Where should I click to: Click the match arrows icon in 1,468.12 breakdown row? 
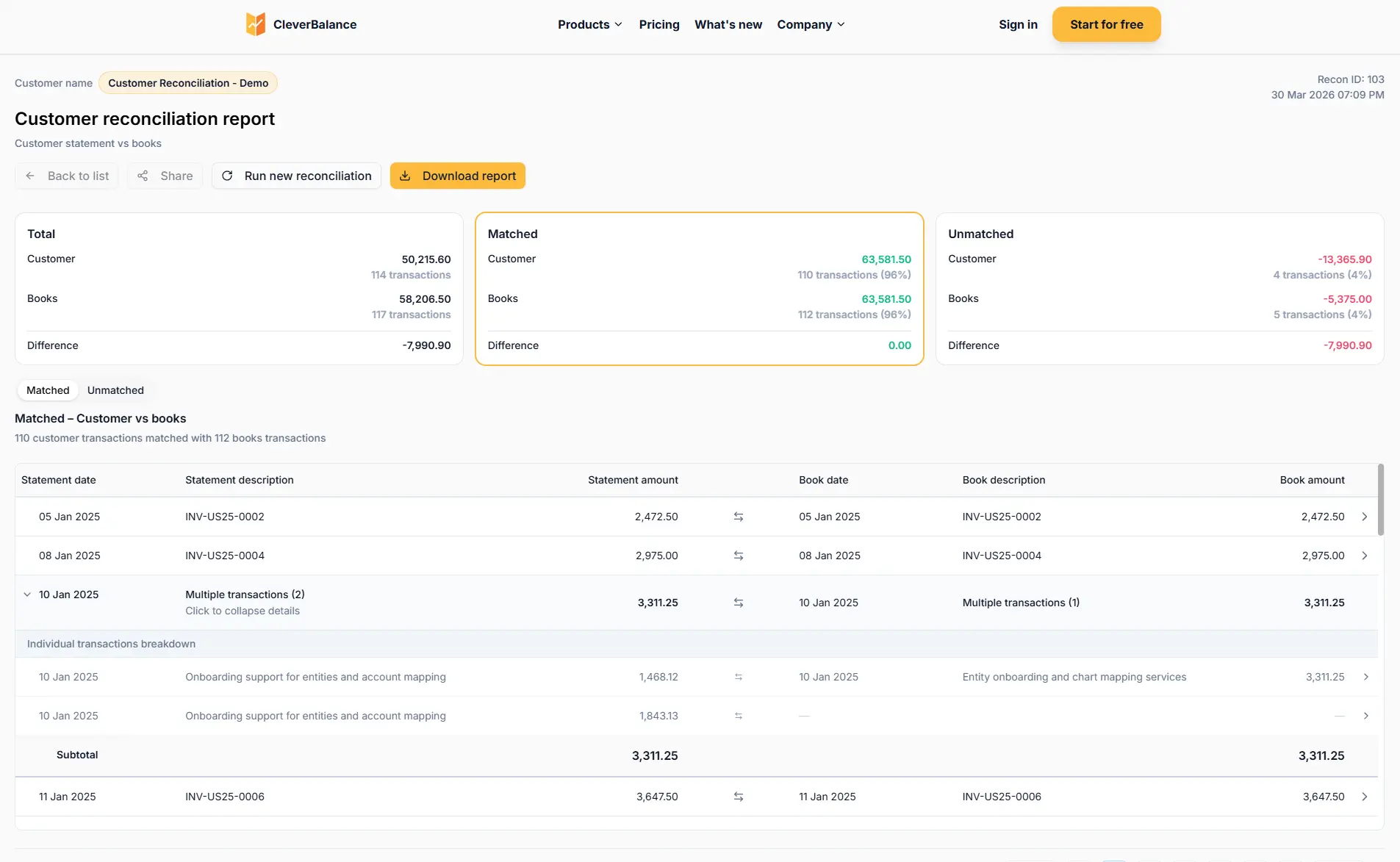[x=739, y=677]
